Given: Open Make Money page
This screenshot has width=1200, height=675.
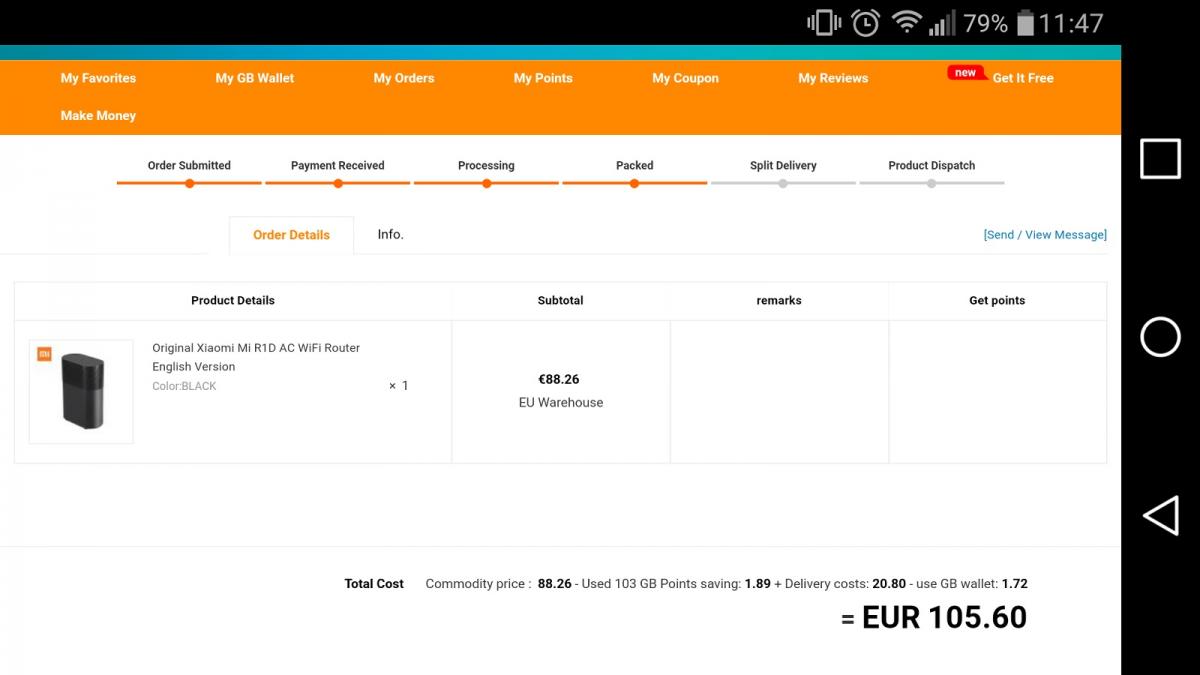Looking at the screenshot, I should 98,116.
